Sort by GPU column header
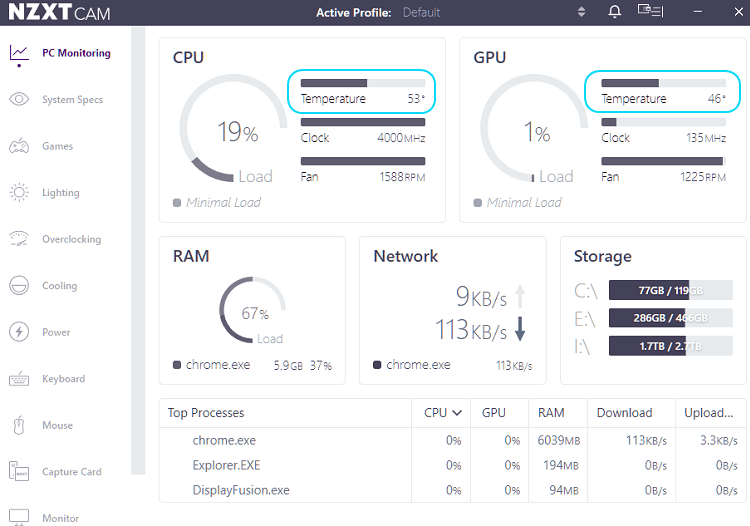The width and height of the screenshot is (750, 526). (x=494, y=413)
